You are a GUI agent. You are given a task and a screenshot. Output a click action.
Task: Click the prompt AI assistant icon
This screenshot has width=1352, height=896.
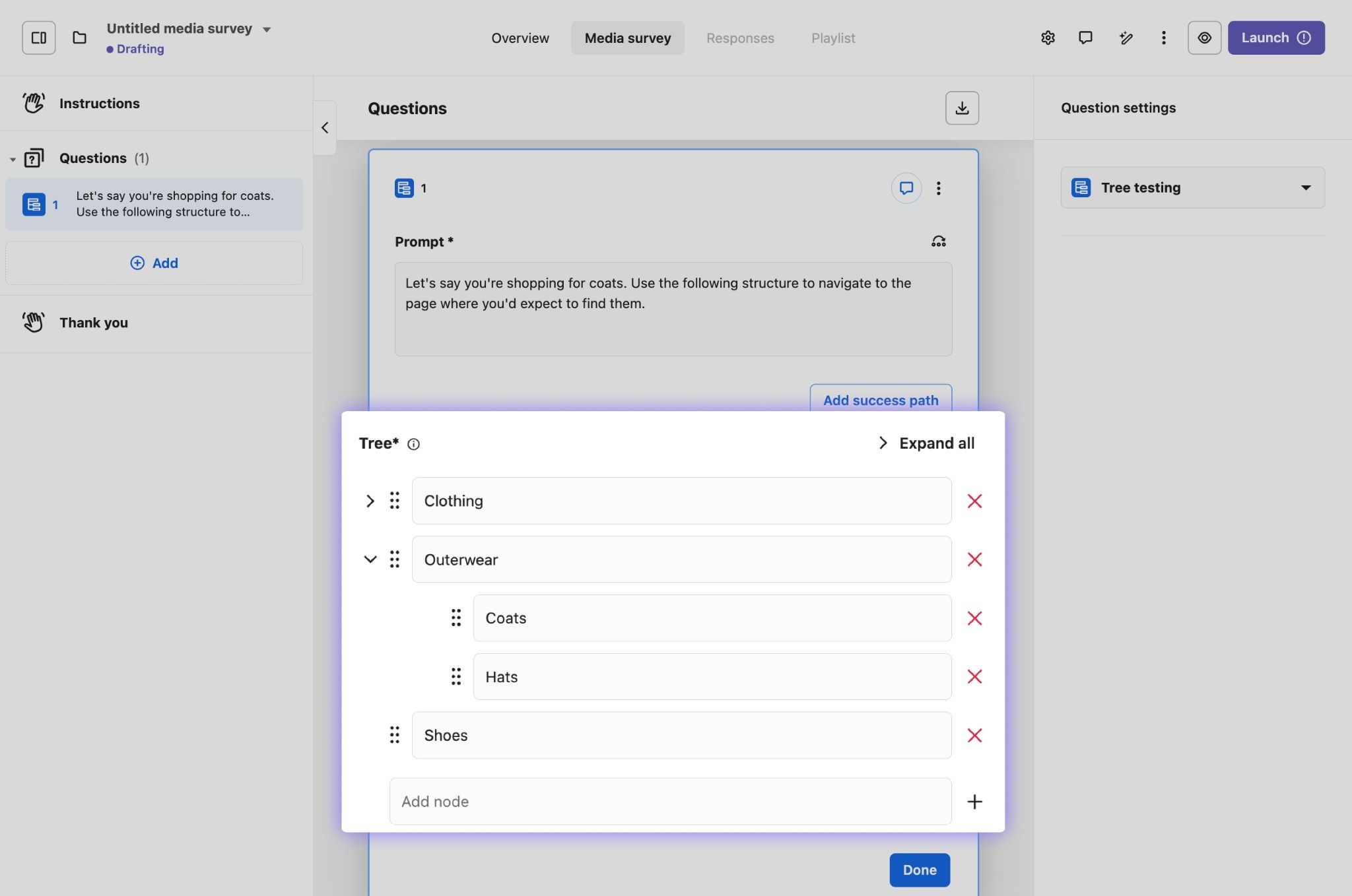click(x=938, y=241)
